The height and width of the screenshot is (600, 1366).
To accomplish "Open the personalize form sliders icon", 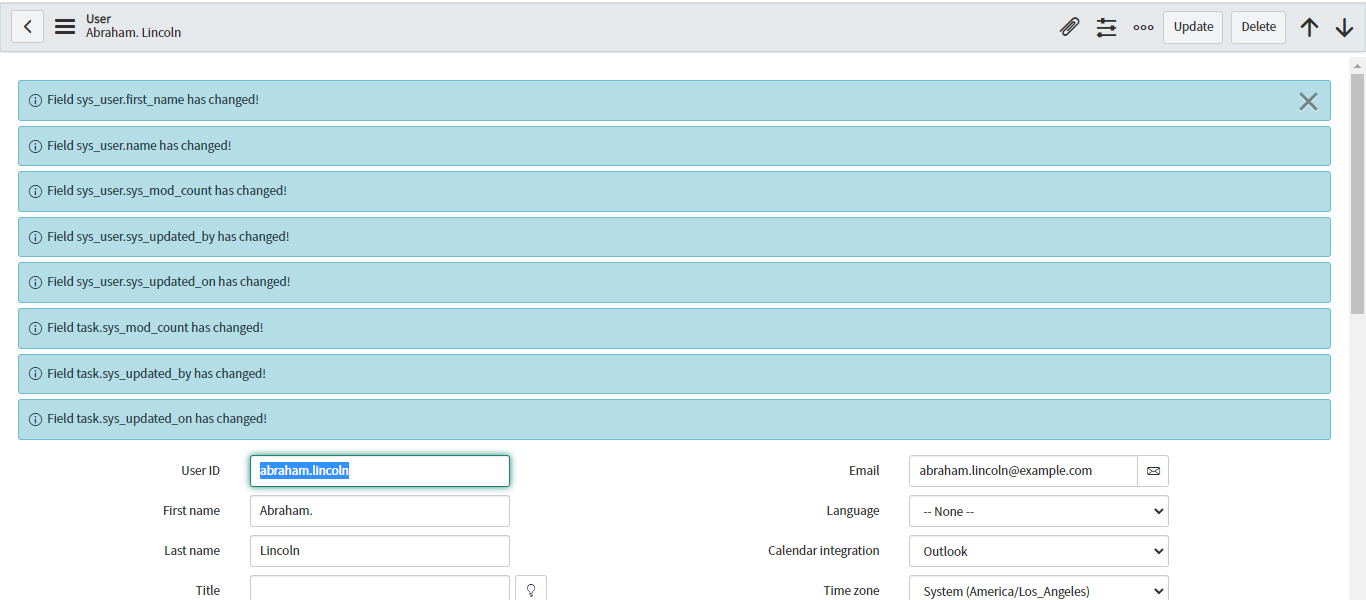I will [x=1106, y=26].
